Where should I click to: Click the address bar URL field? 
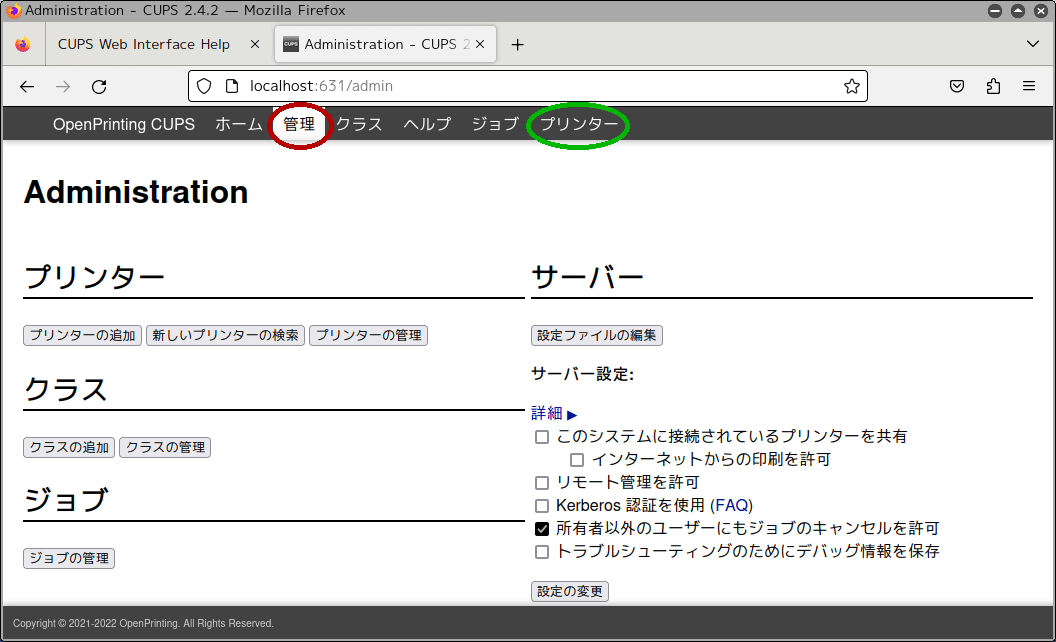coord(527,86)
